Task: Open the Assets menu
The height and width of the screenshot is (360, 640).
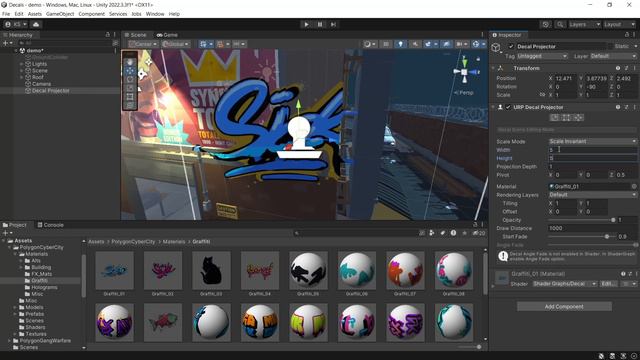Action: click(35, 14)
